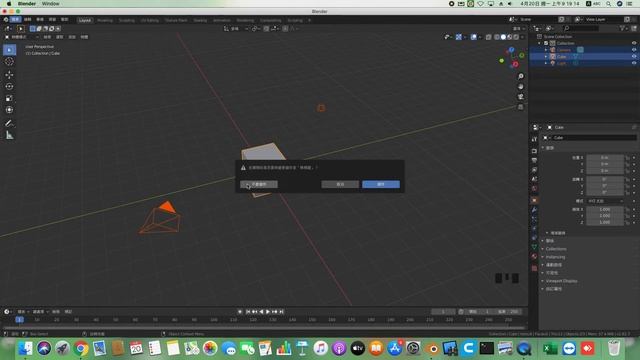
Task: Hide the Collection via its eye icon
Action: [634, 43]
